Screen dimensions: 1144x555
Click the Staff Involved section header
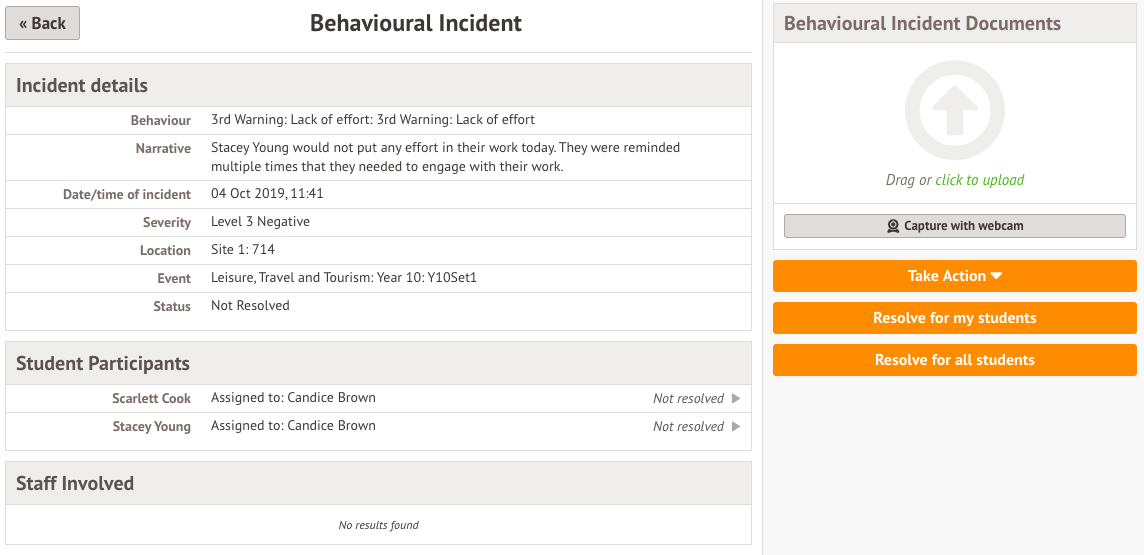[75, 484]
